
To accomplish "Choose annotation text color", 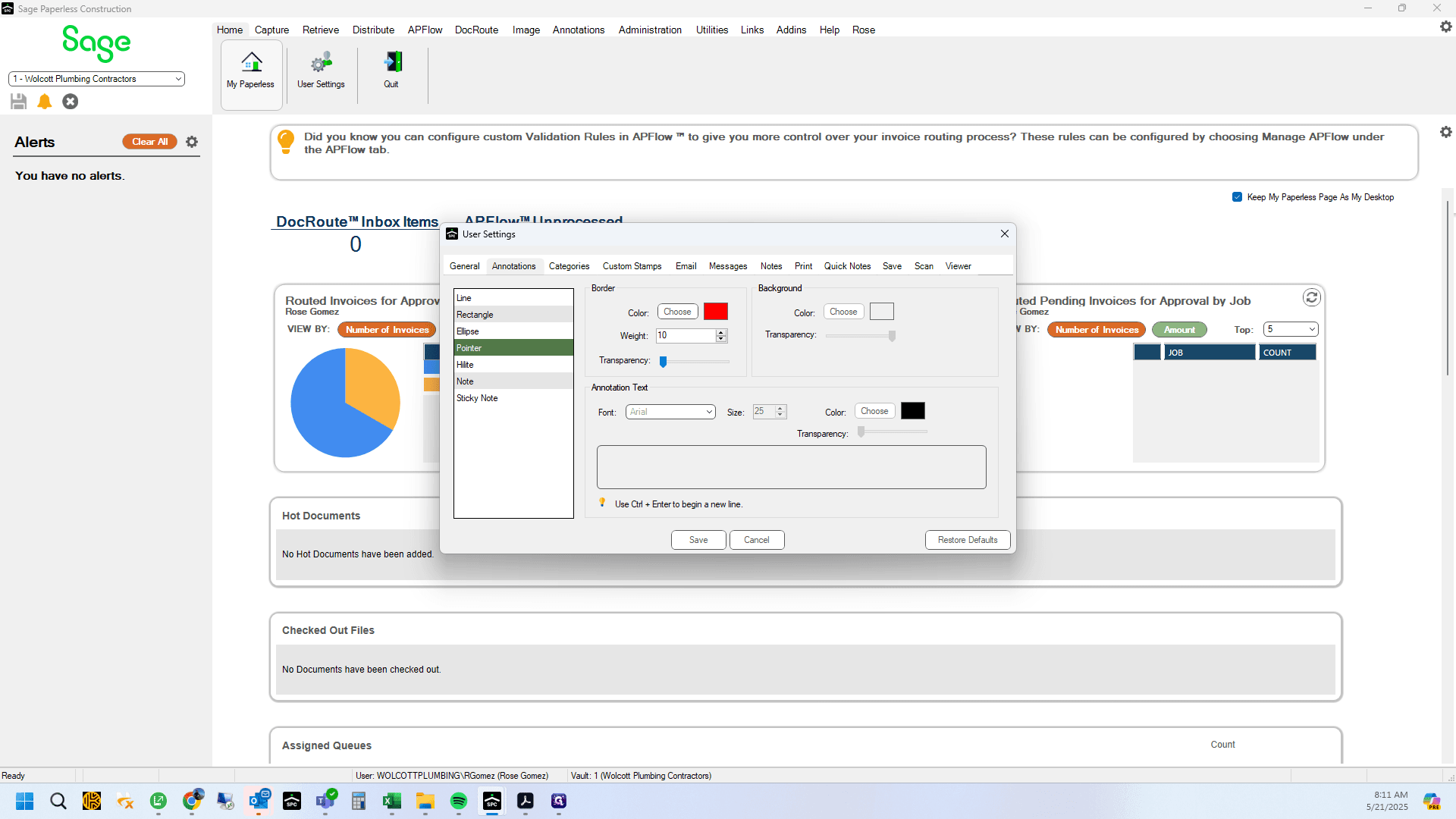I will click(x=874, y=411).
